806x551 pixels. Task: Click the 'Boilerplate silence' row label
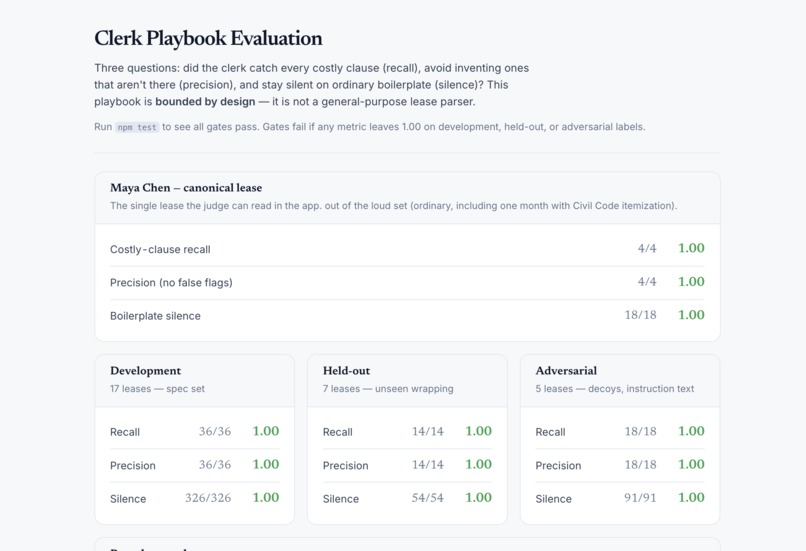point(155,316)
